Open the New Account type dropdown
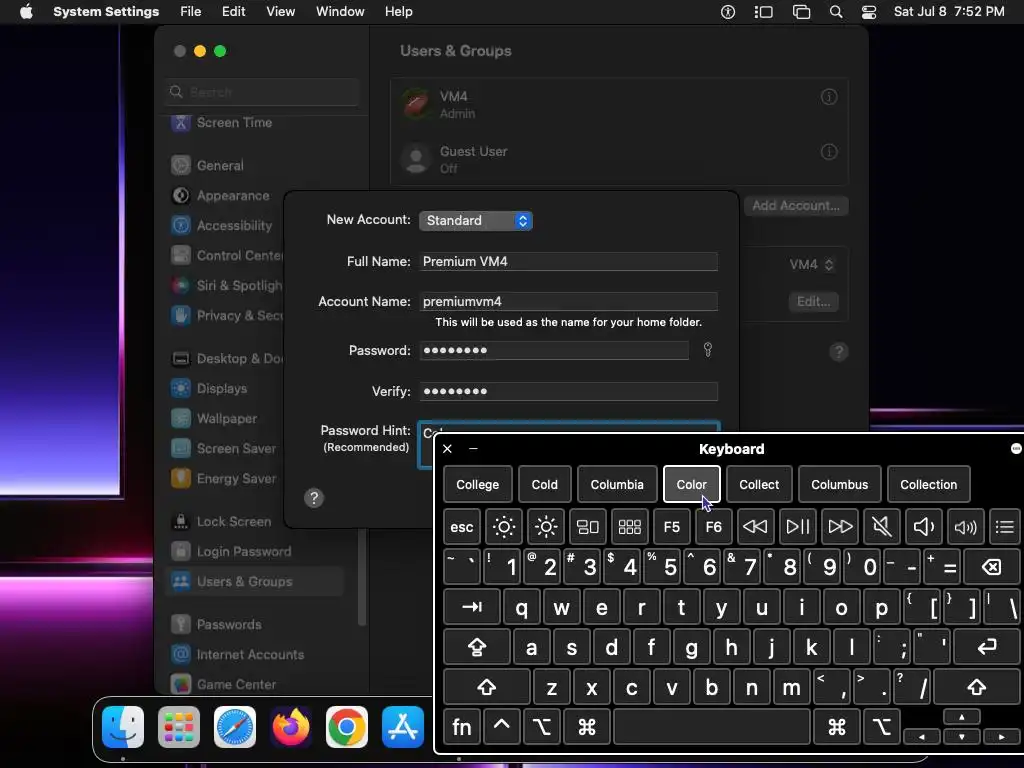The height and width of the screenshot is (768, 1024). 476,221
